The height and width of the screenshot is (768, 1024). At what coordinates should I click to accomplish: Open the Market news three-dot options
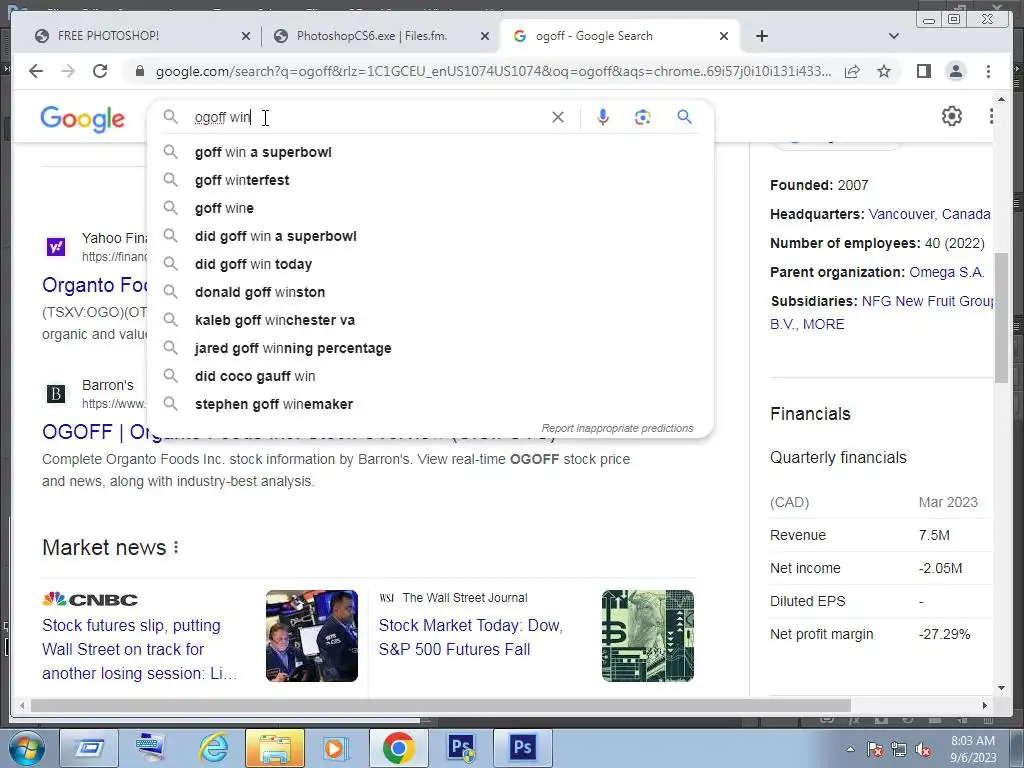176,547
